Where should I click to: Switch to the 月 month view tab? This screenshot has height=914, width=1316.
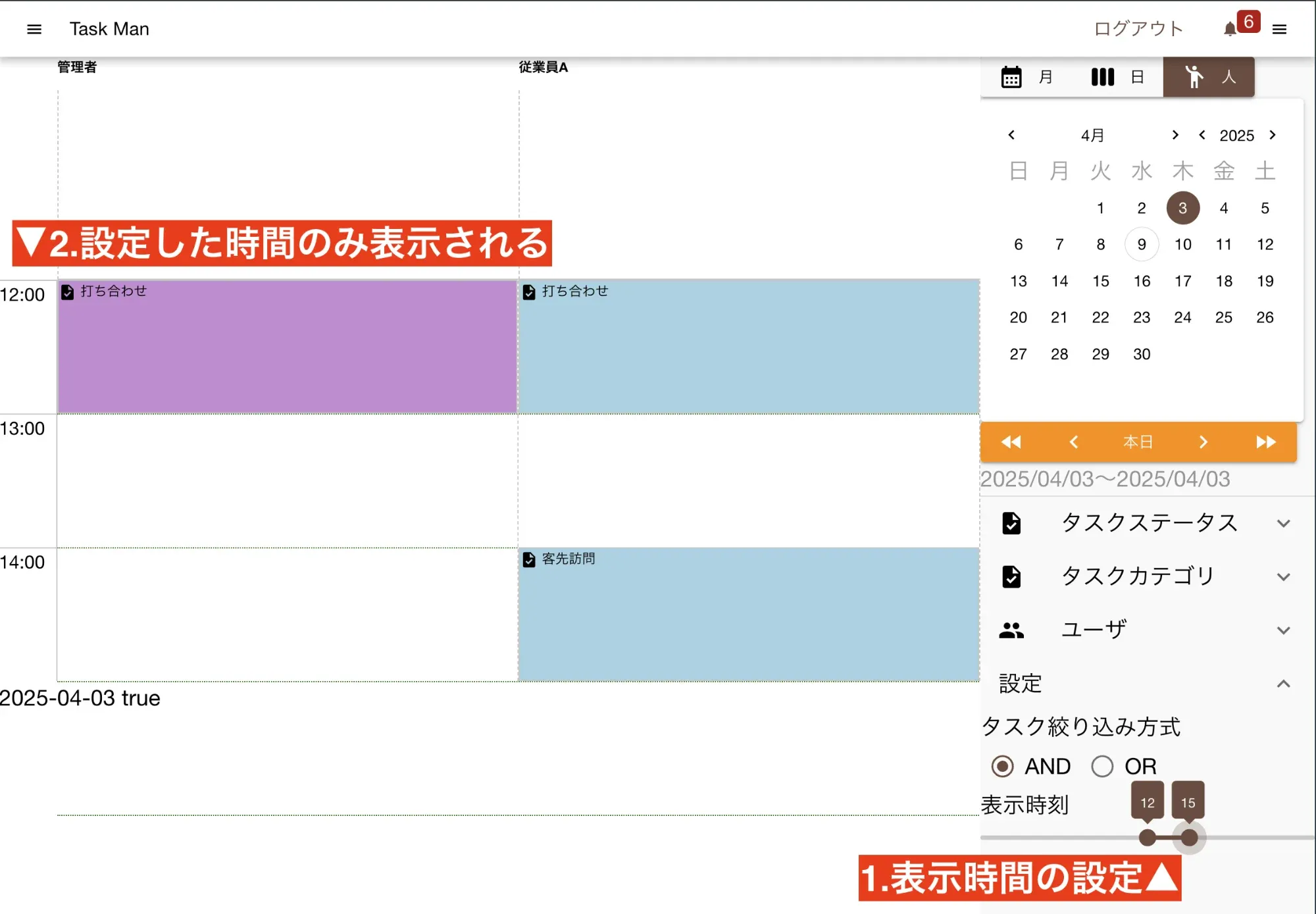[x=1027, y=77]
